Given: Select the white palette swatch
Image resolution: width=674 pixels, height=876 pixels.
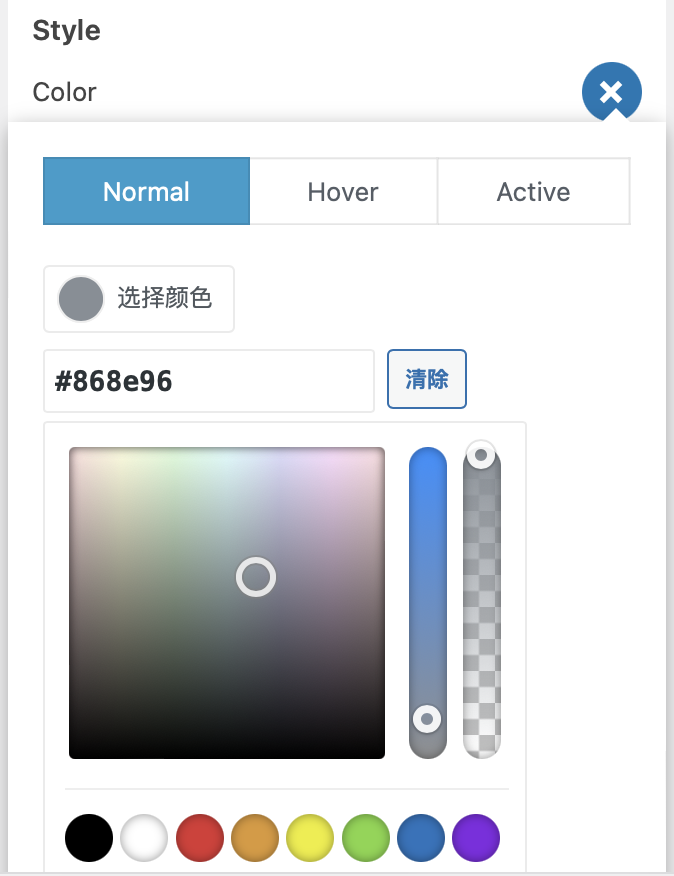Looking at the screenshot, I should (144, 838).
